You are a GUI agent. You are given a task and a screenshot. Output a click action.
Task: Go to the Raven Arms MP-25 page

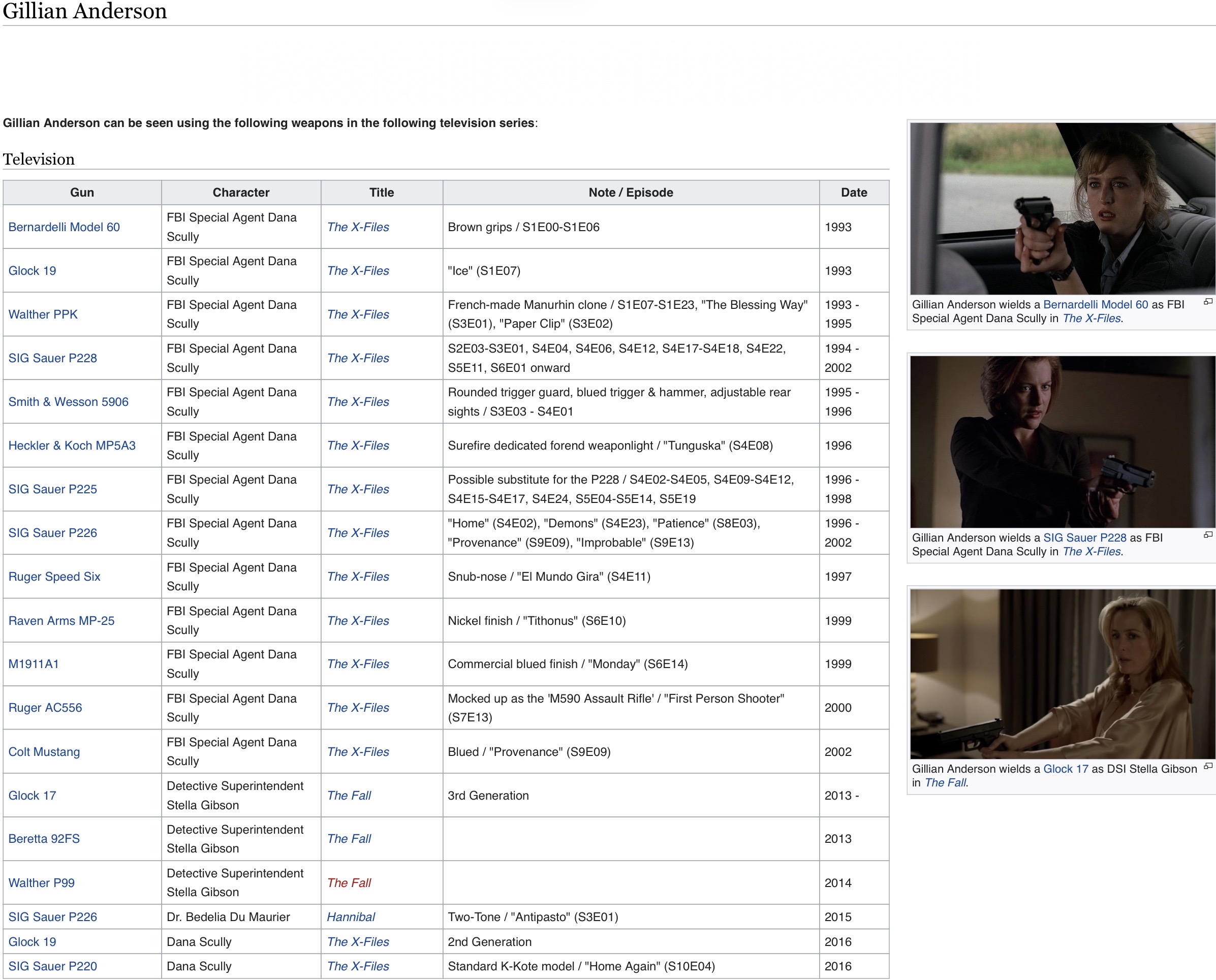tap(61, 620)
